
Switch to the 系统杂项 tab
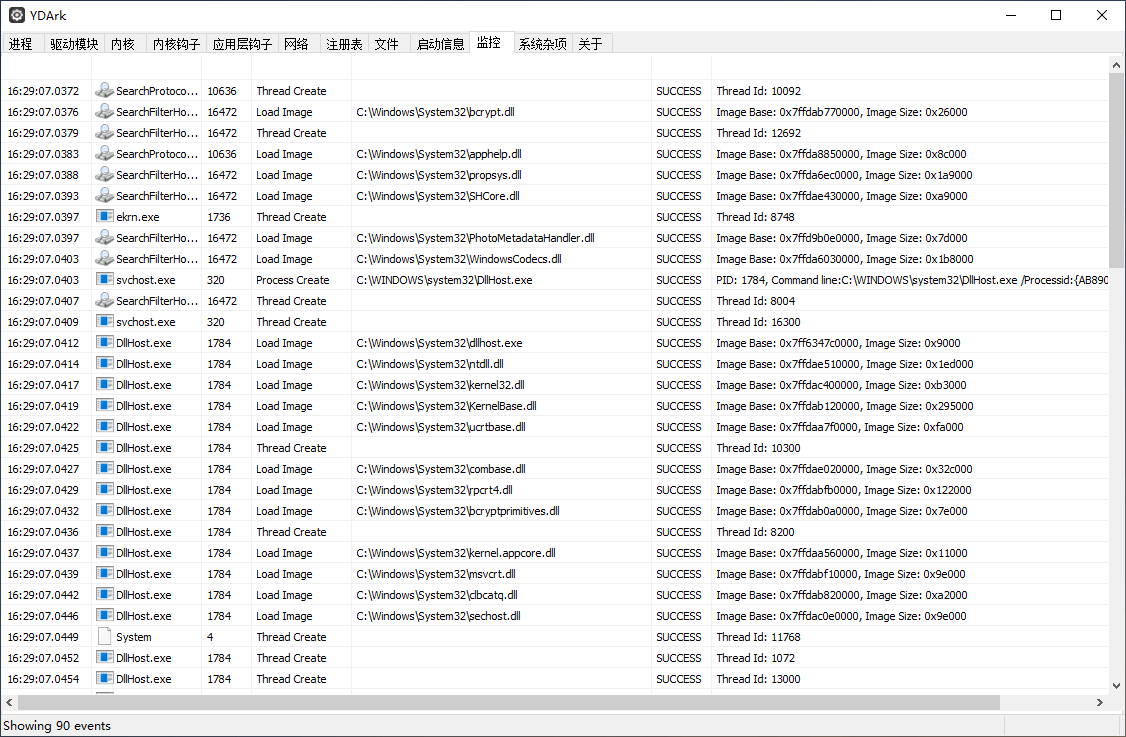tap(543, 44)
